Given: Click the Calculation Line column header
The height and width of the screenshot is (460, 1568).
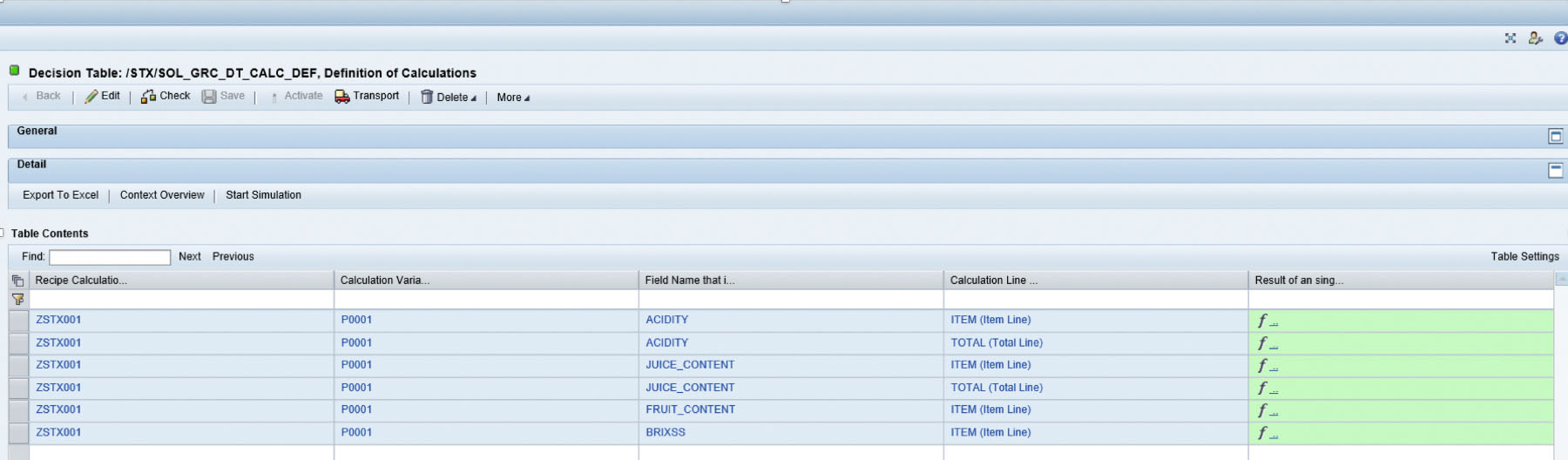Looking at the screenshot, I should [1096, 281].
